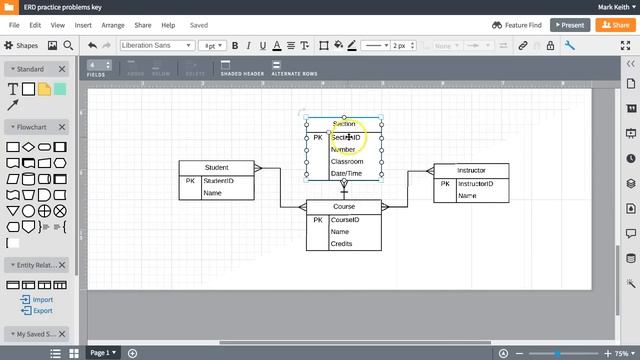
Task: Close the Flowchart shapes library
Action: point(62,127)
